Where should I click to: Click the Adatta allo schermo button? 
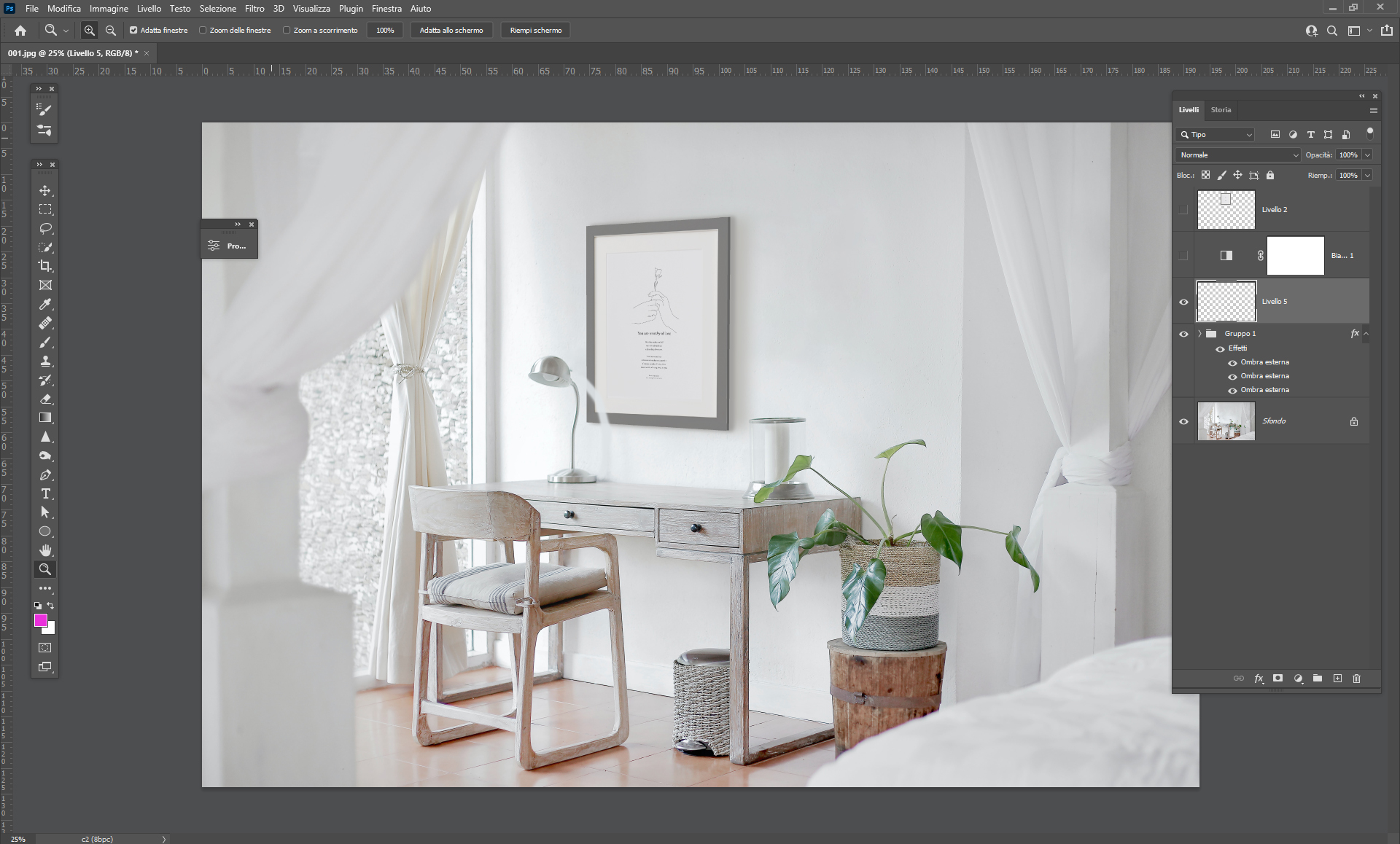451,31
